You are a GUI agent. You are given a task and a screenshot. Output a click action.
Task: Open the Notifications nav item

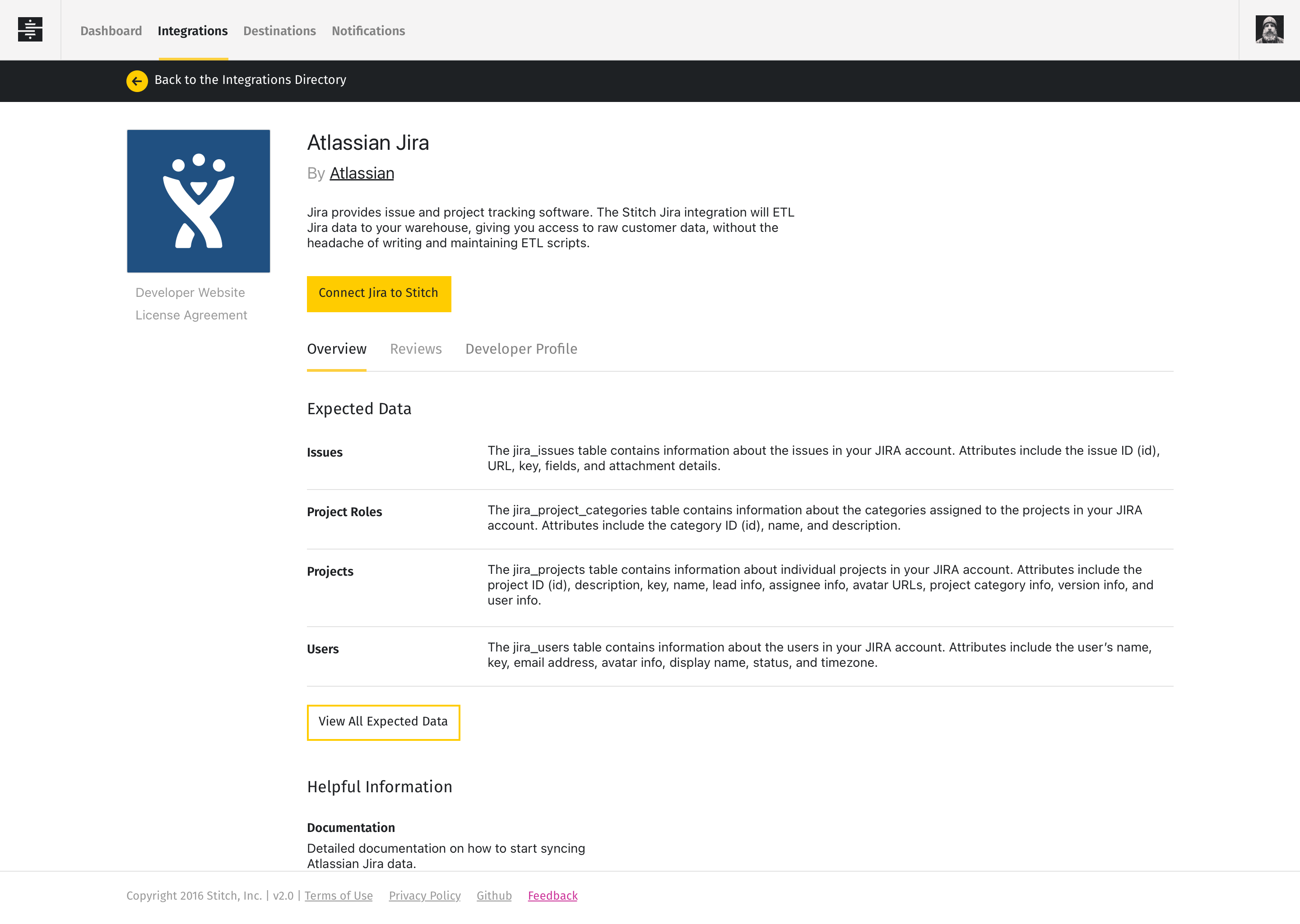click(368, 31)
